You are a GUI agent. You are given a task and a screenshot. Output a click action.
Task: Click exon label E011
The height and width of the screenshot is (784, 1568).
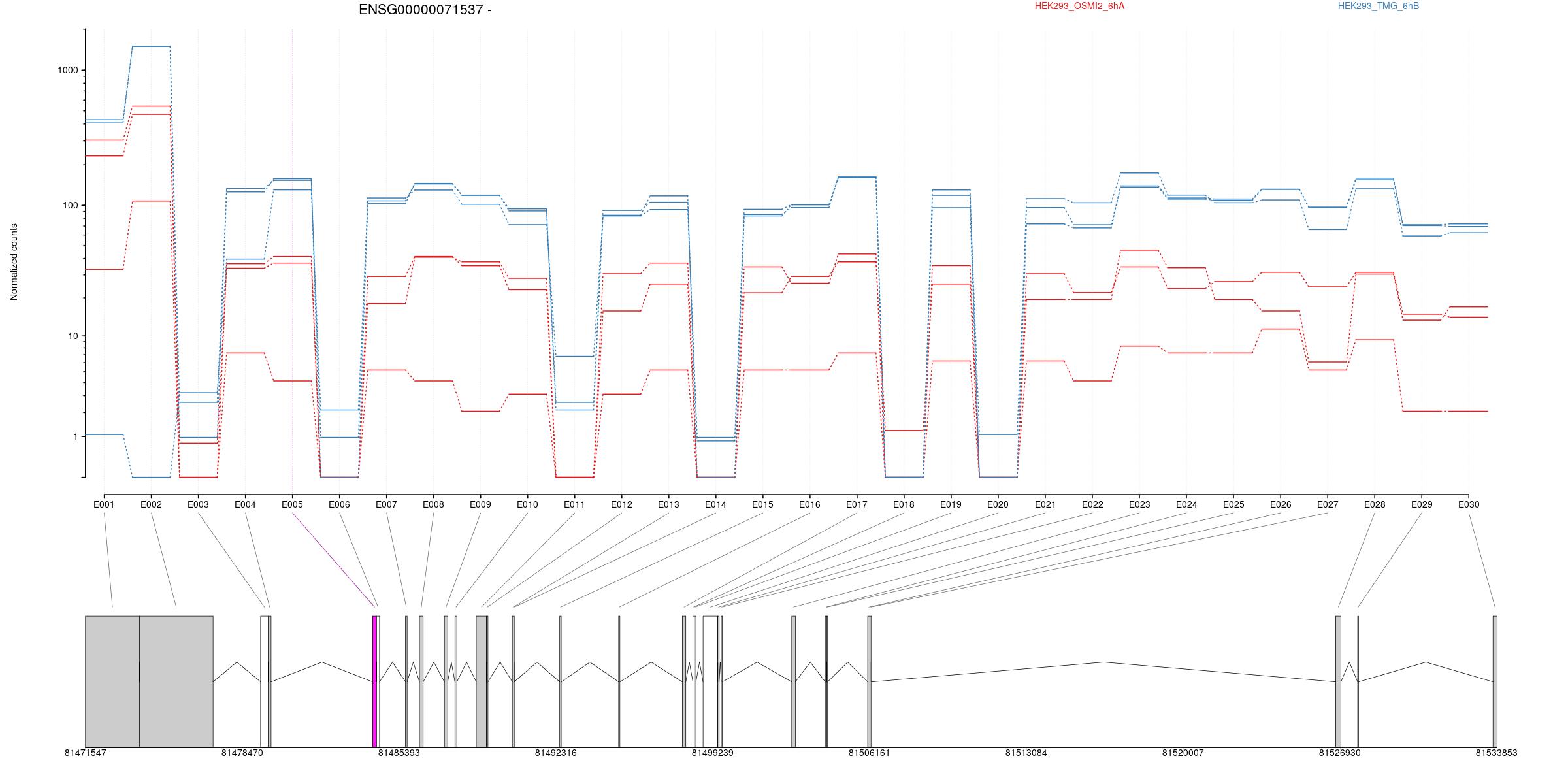pos(574,504)
